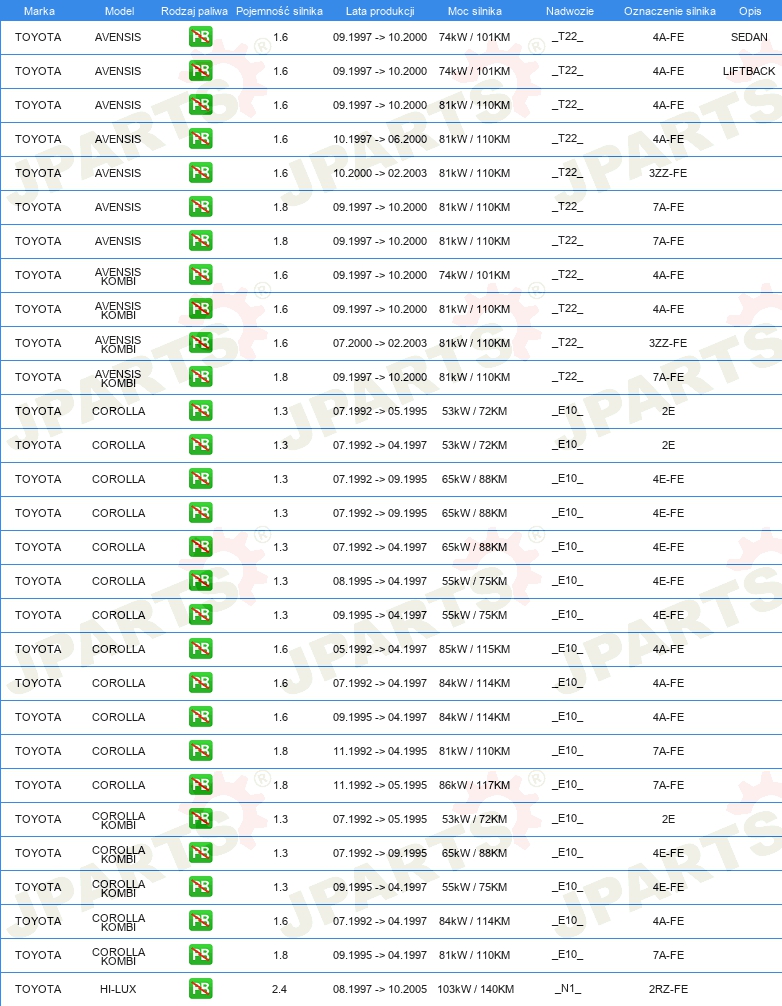The width and height of the screenshot is (782, 1006).
Task: Select the 86kW / 117KM power cell
Action: click(475, 785)
